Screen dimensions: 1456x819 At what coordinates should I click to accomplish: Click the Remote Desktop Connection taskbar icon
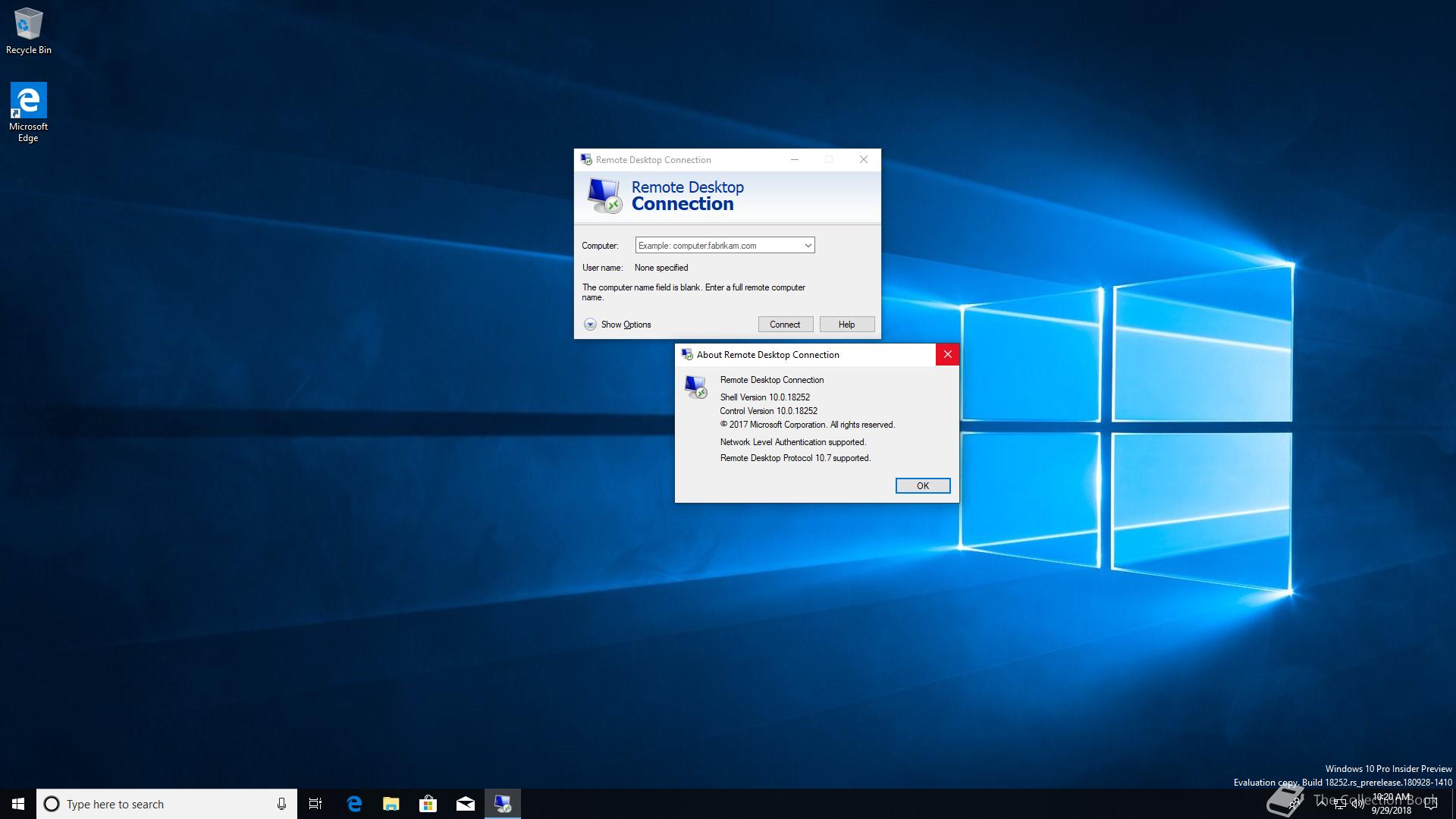pyautogui.click(x=502, y=804)
